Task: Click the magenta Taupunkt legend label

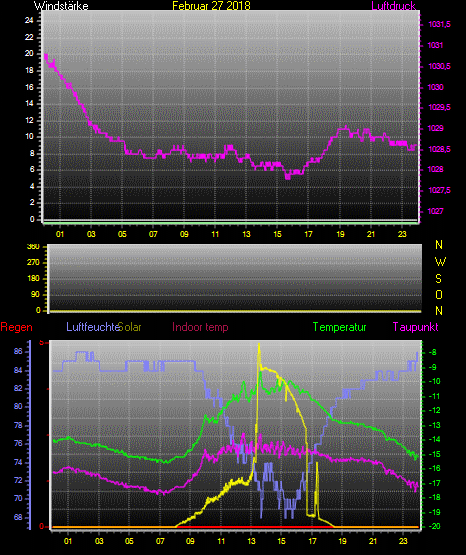Action: pyautogui.click(x=415, y=327)
